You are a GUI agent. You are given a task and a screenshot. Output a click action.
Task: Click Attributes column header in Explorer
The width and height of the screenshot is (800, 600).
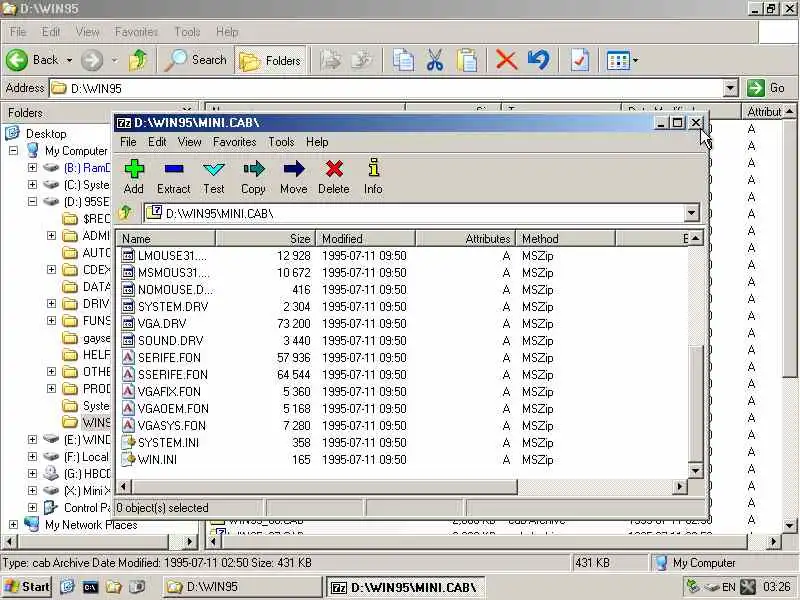point(764,111)
